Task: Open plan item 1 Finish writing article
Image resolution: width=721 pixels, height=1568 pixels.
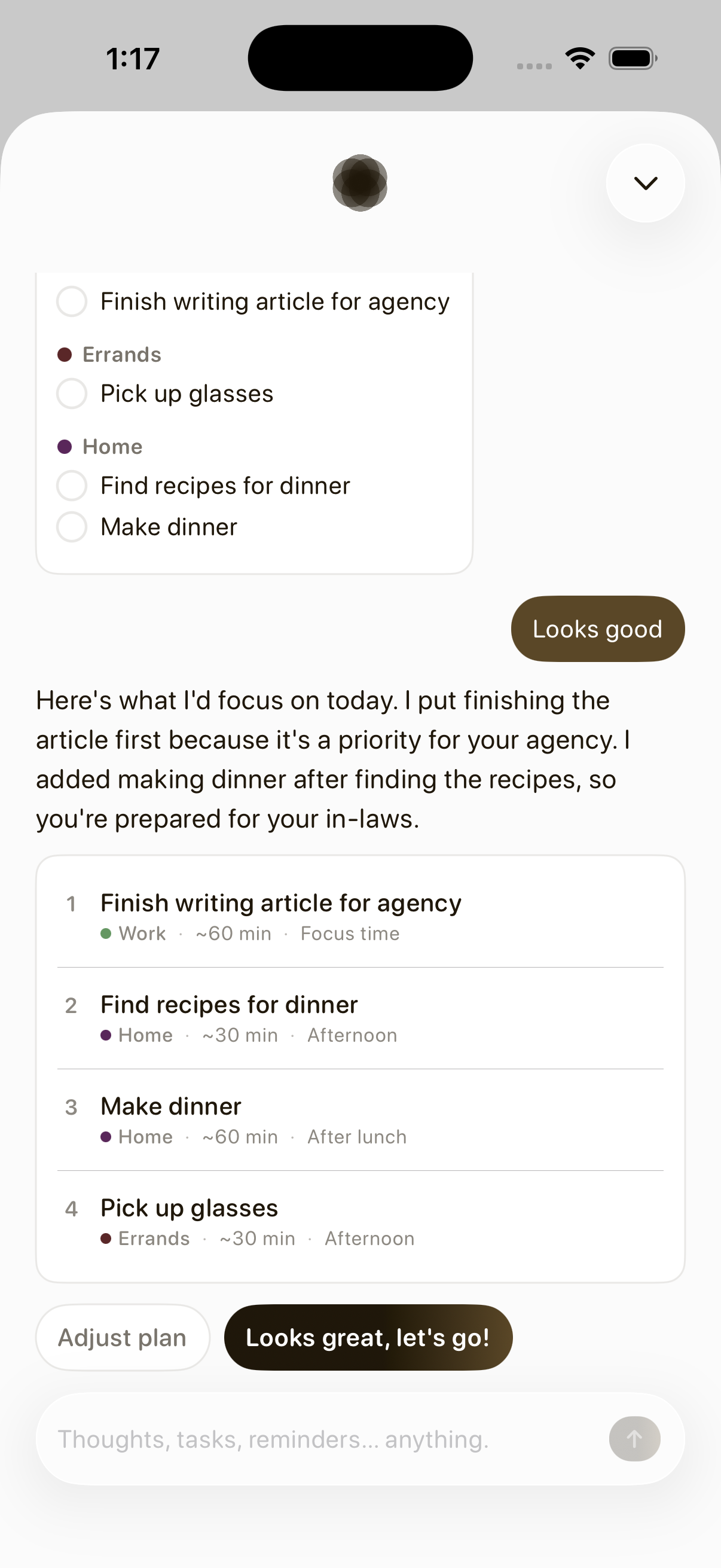Action: [360, 916]
